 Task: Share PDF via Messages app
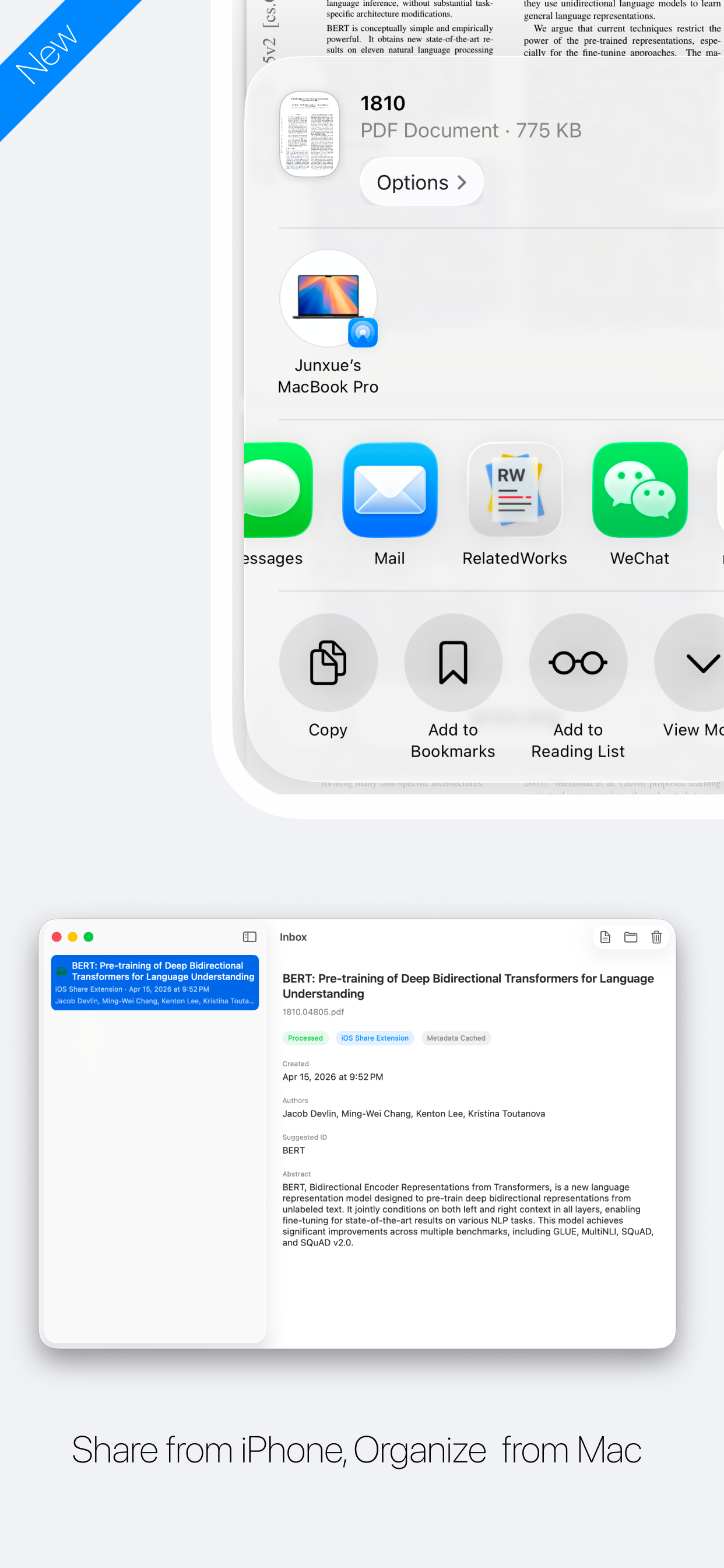pyautogui.click(x=278, y=490)
